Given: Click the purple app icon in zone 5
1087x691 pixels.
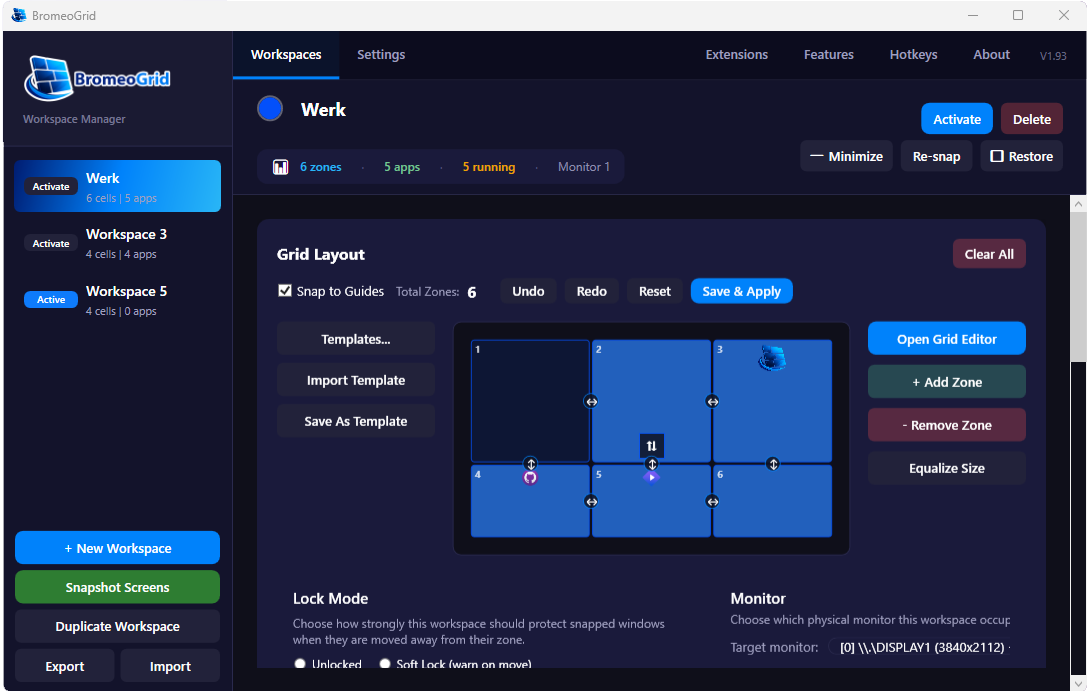Looking at the screenshot, I should click(652, 477).
